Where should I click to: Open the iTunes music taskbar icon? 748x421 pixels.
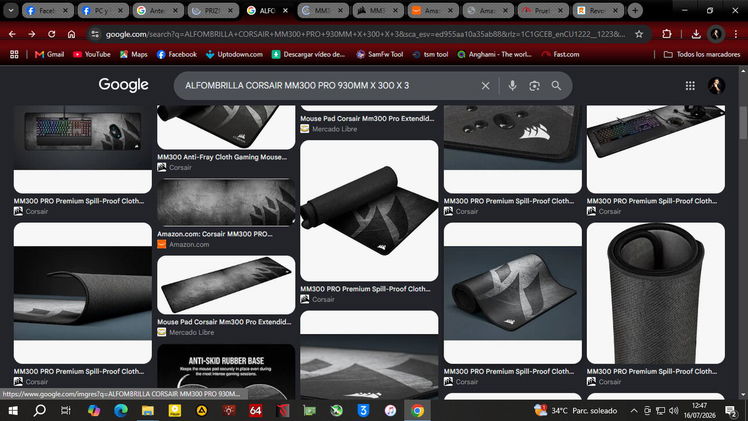pyautogui.click(x=390, y=411)
